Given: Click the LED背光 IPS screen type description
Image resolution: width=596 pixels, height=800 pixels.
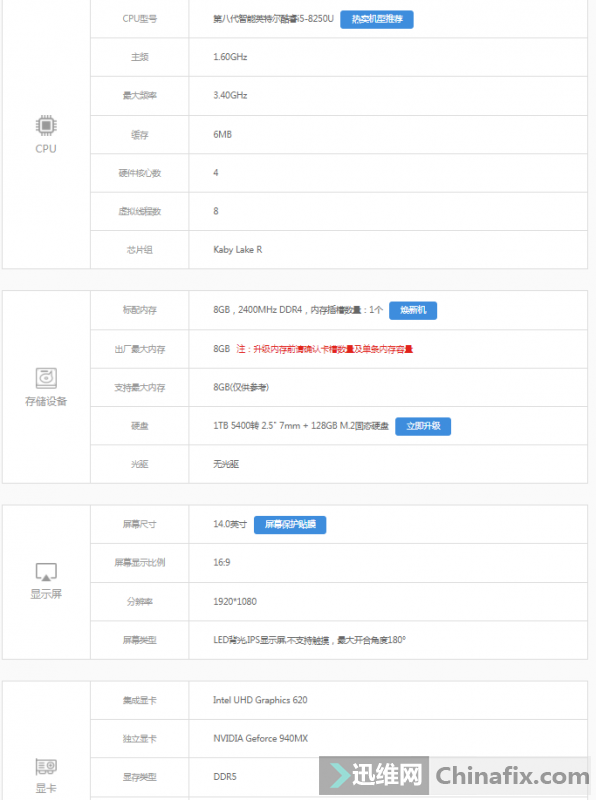Looking at the screenshot, I should [309, 640].
